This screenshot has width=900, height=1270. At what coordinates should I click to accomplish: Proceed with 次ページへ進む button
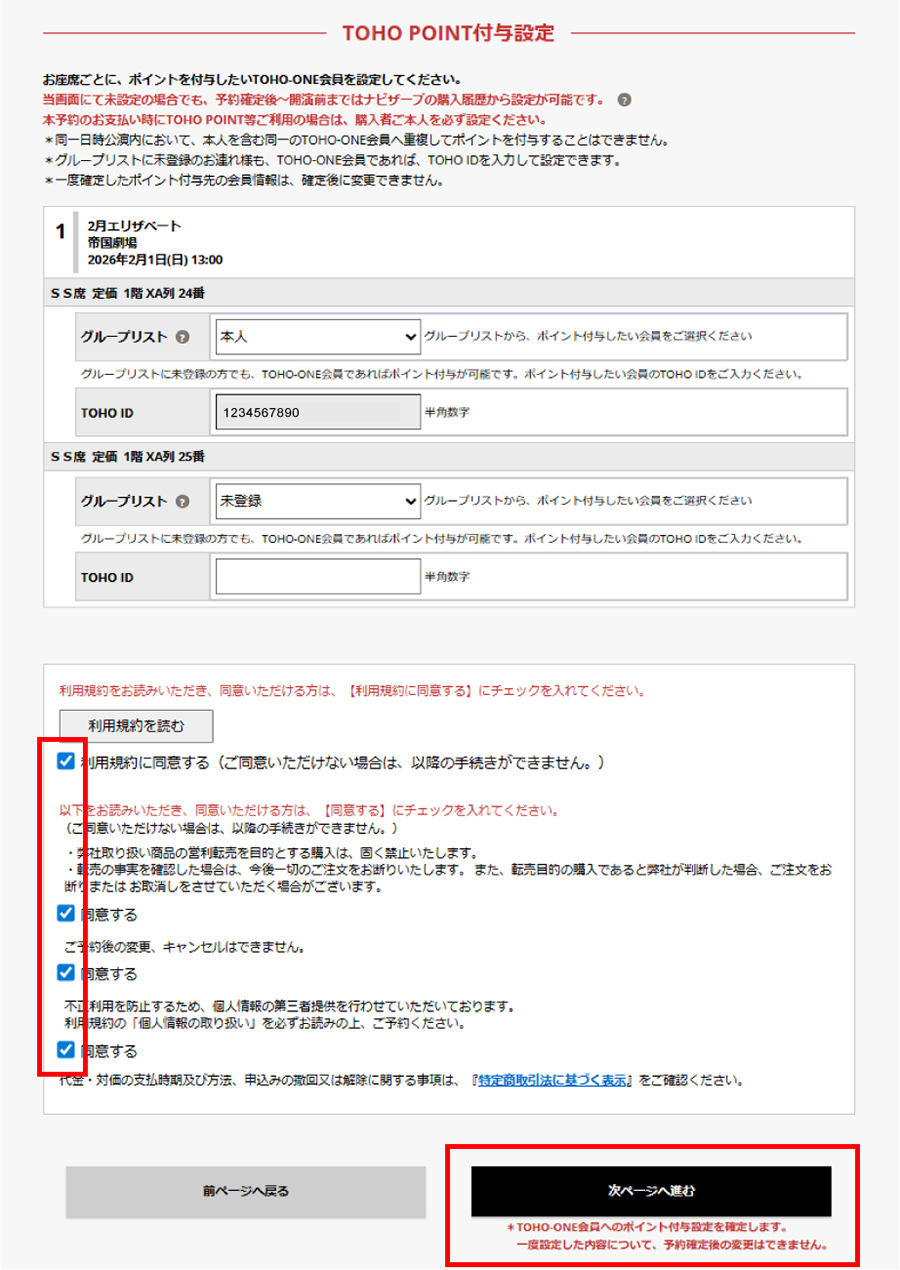pyautogui.click(x=651, y=1191)
